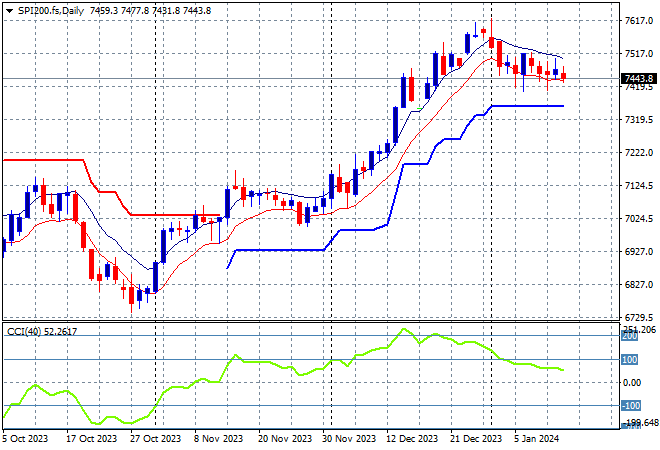The height and width of the screenshot is (450, 660).
Task: Click the current price tag 7443.8
Action: (x=639, y=78)
